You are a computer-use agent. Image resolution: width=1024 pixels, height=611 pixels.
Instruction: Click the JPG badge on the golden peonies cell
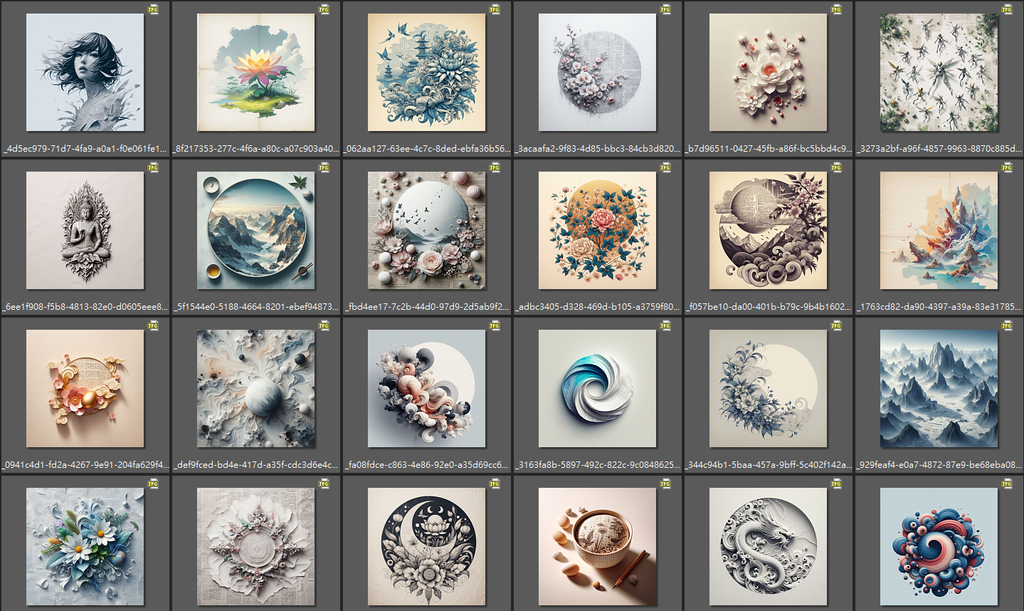coord(665,168)
